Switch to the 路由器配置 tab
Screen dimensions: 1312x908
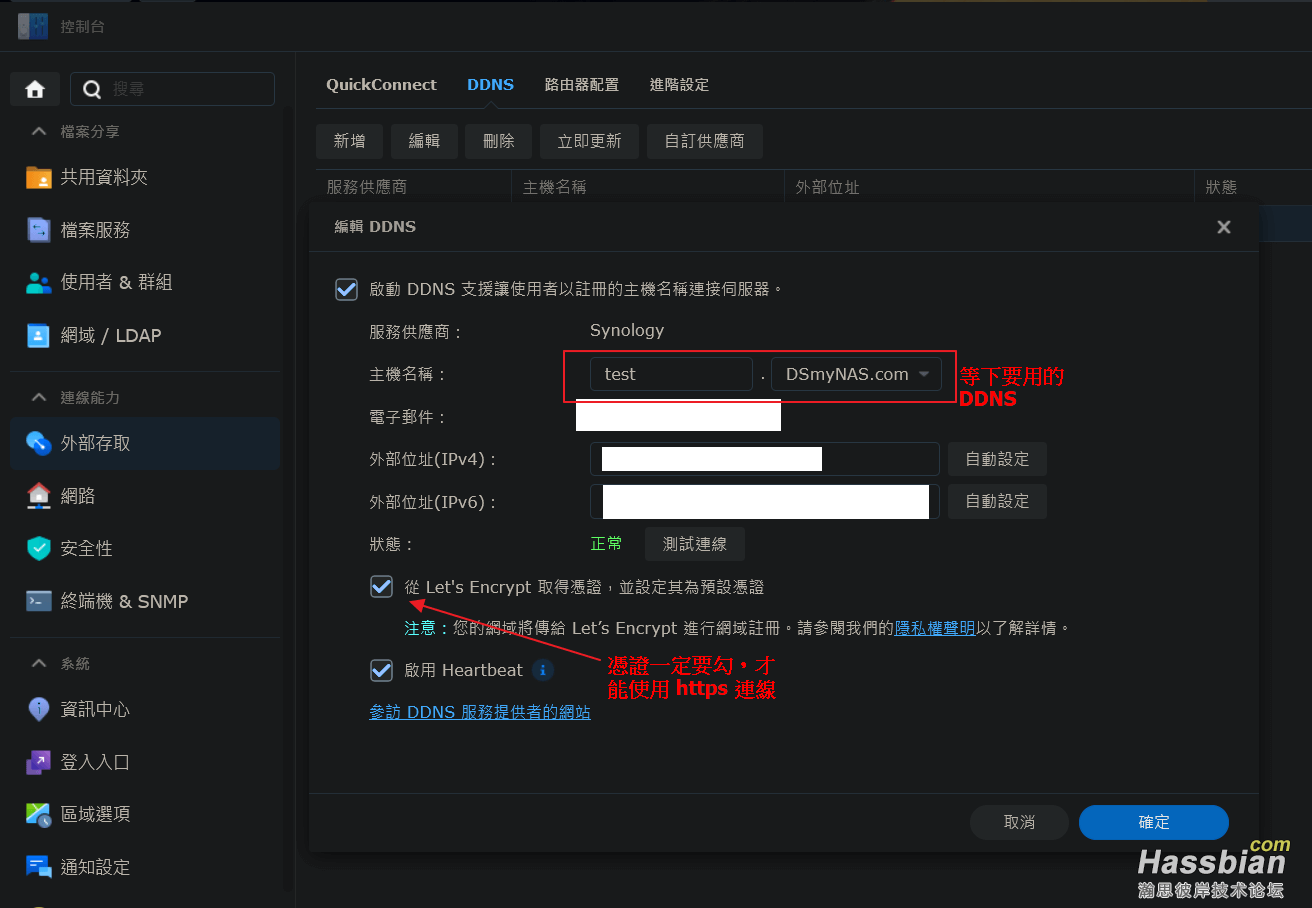[x=581, y=85]
